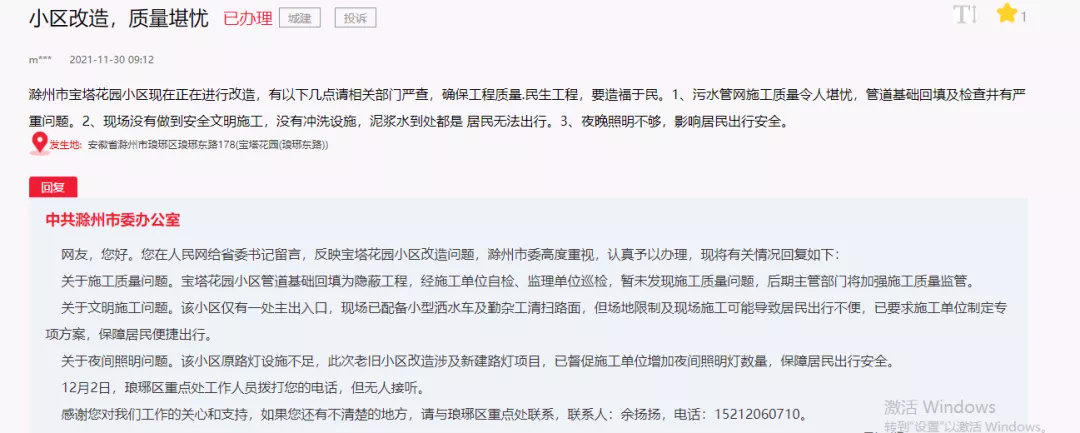Viewport: 1080px width, 433px height.
Task: Click the 激活 Windows watermark text
Action: [939, 407]
